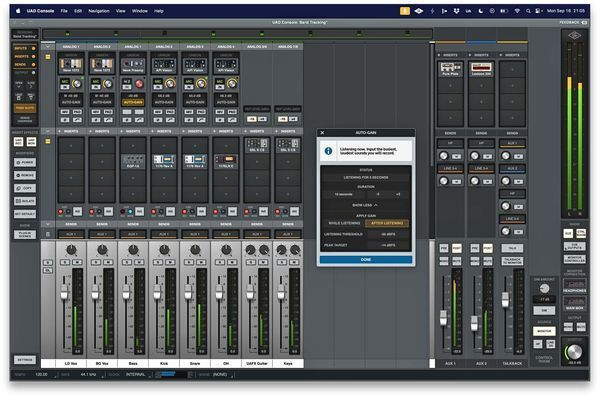Click the yellow icon beside the input section

(48, 57)
